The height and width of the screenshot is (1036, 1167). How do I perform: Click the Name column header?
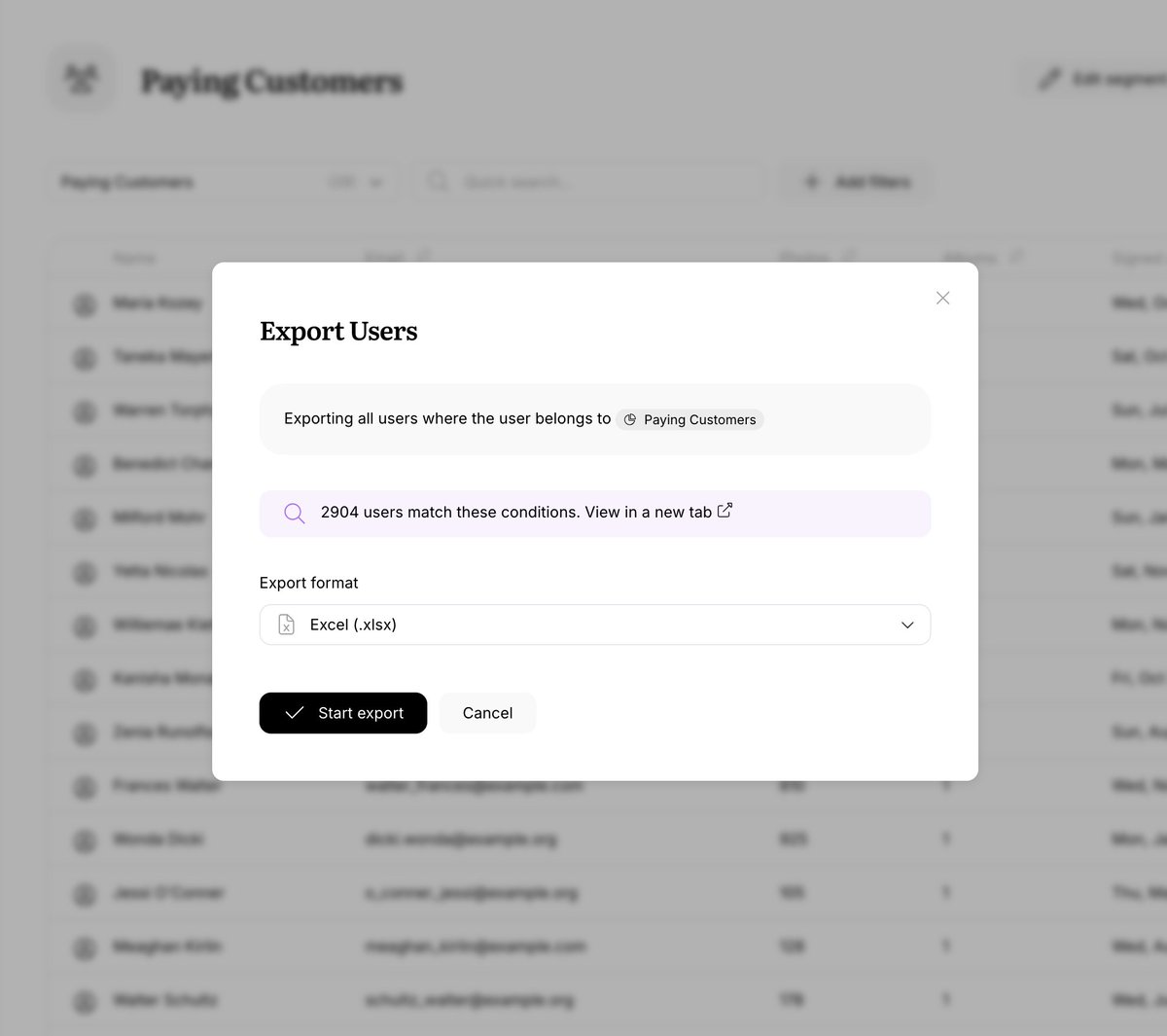pyautogui.click(x=134, y=258)
